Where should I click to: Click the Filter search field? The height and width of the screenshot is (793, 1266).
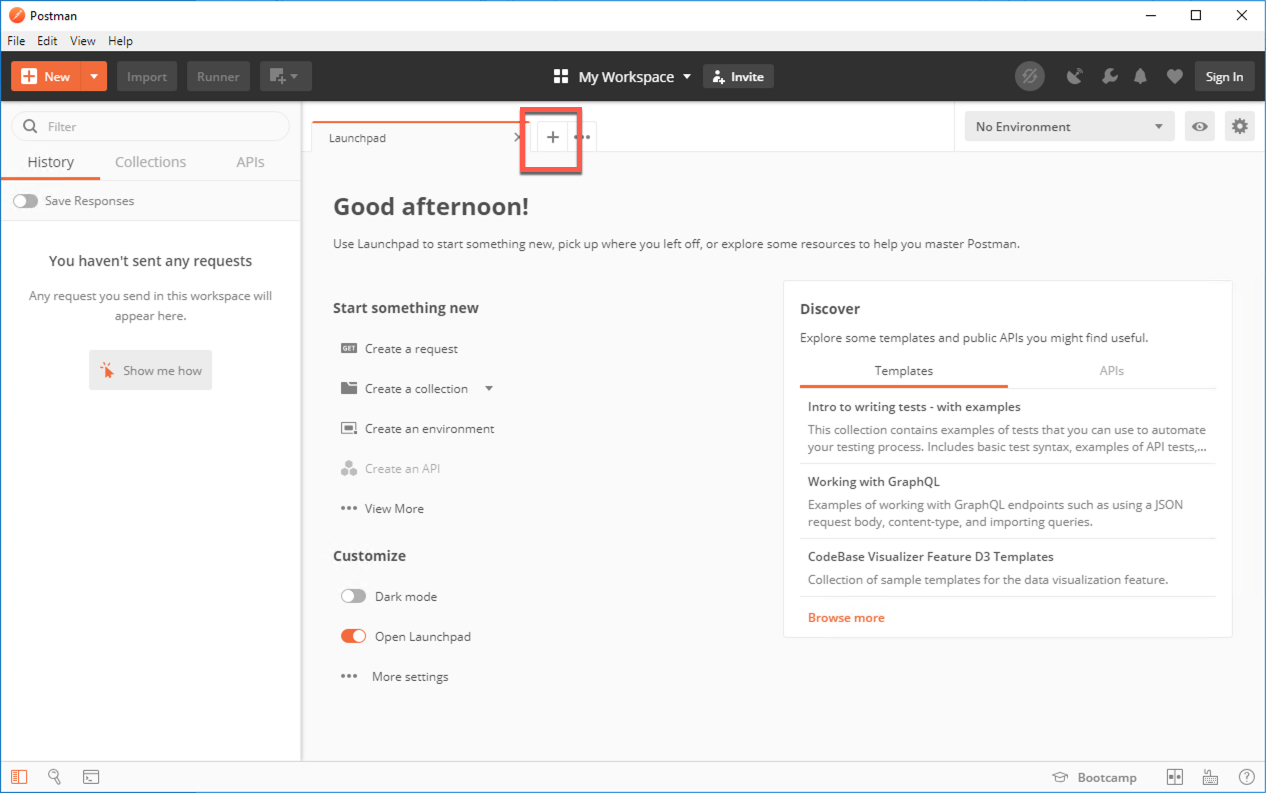151,127
